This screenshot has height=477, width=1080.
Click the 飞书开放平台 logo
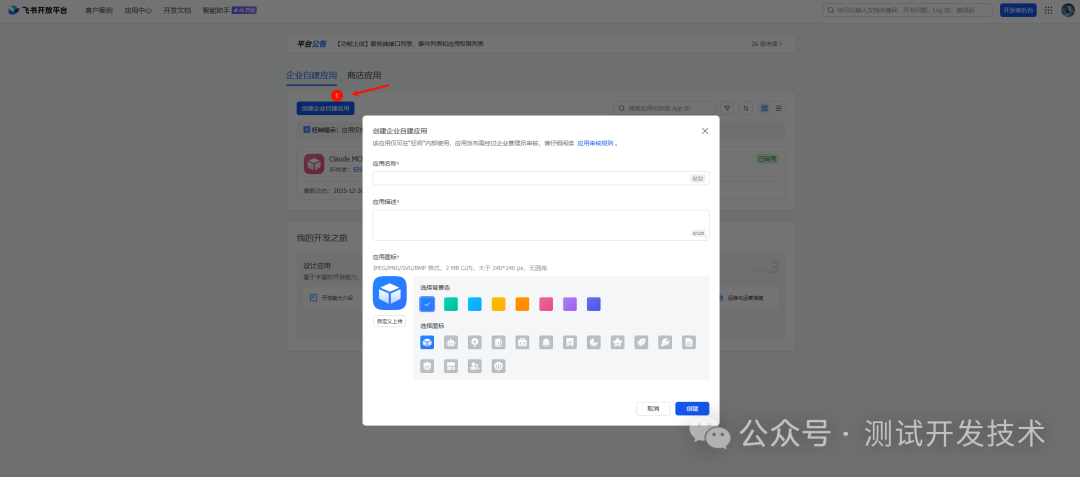coord(38,10)
